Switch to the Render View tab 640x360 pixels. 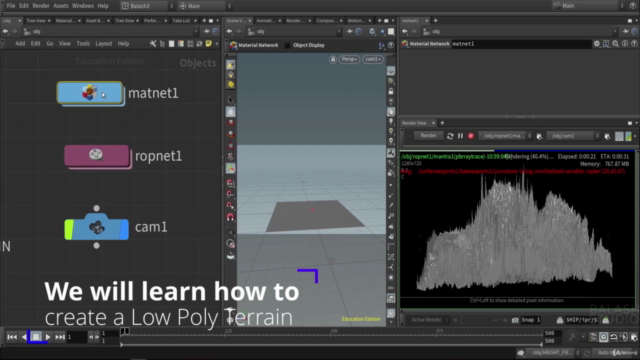click(x=414, y=123)
